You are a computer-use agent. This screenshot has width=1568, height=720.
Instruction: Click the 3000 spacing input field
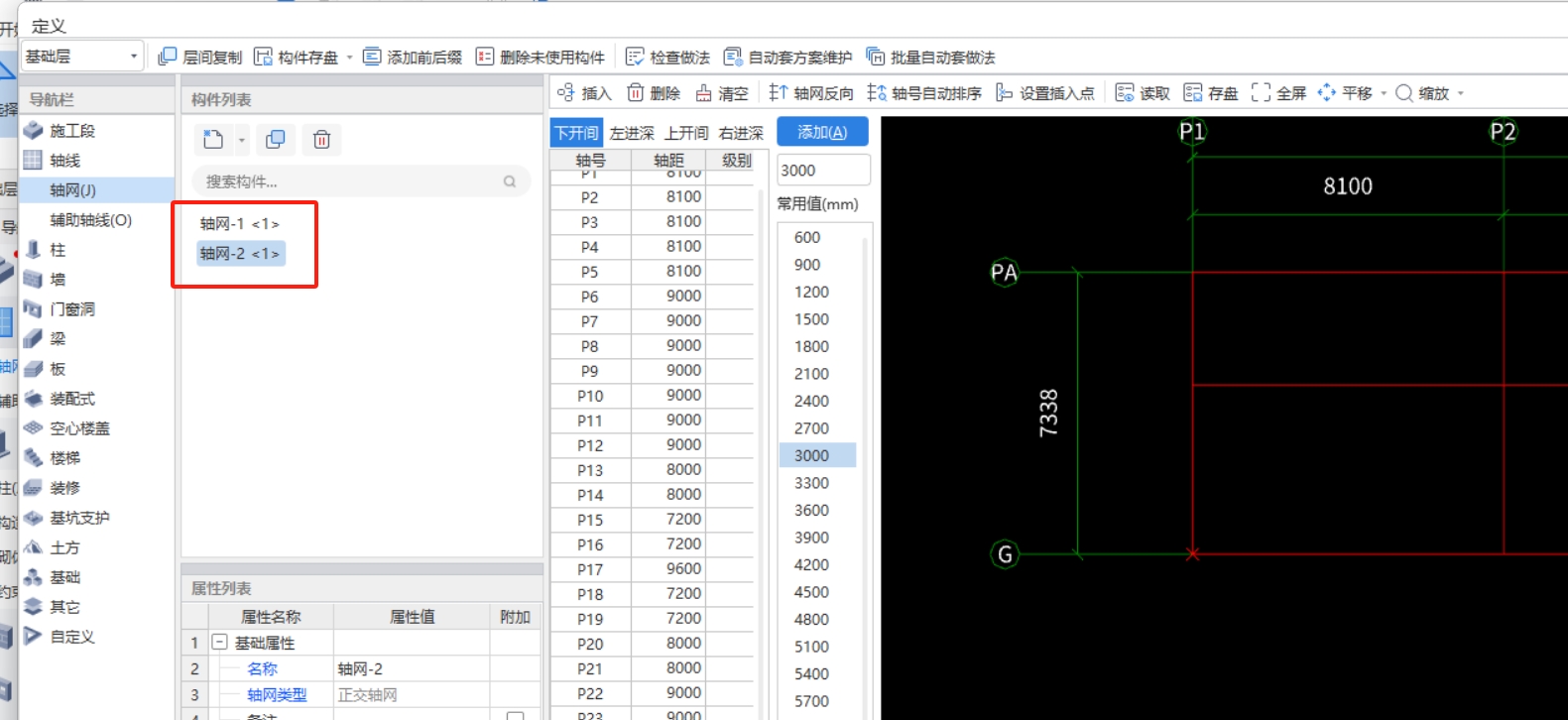tap(823, 170)
